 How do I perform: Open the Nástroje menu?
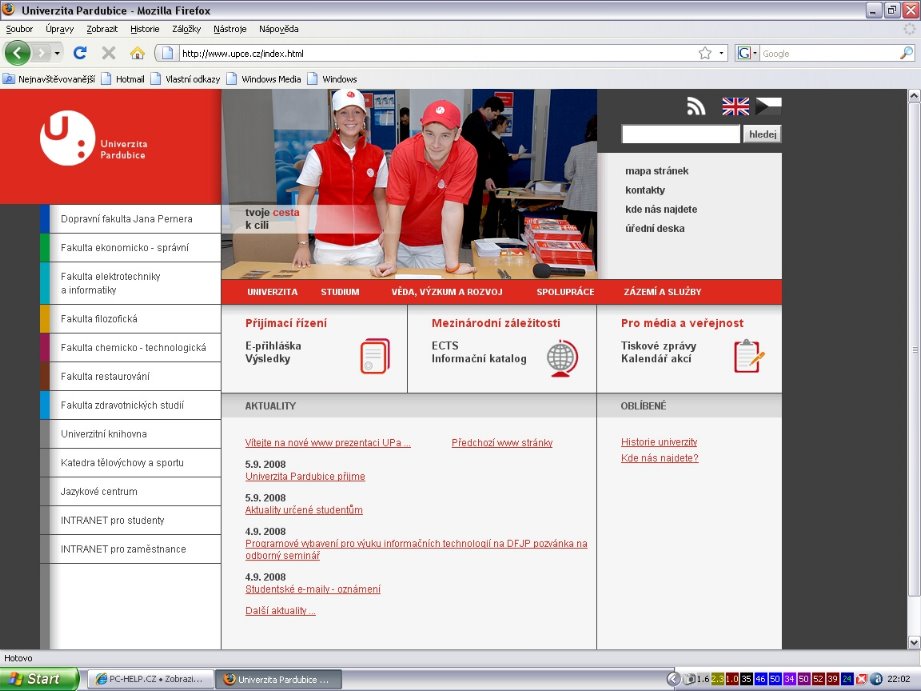(x=230, y=29)
